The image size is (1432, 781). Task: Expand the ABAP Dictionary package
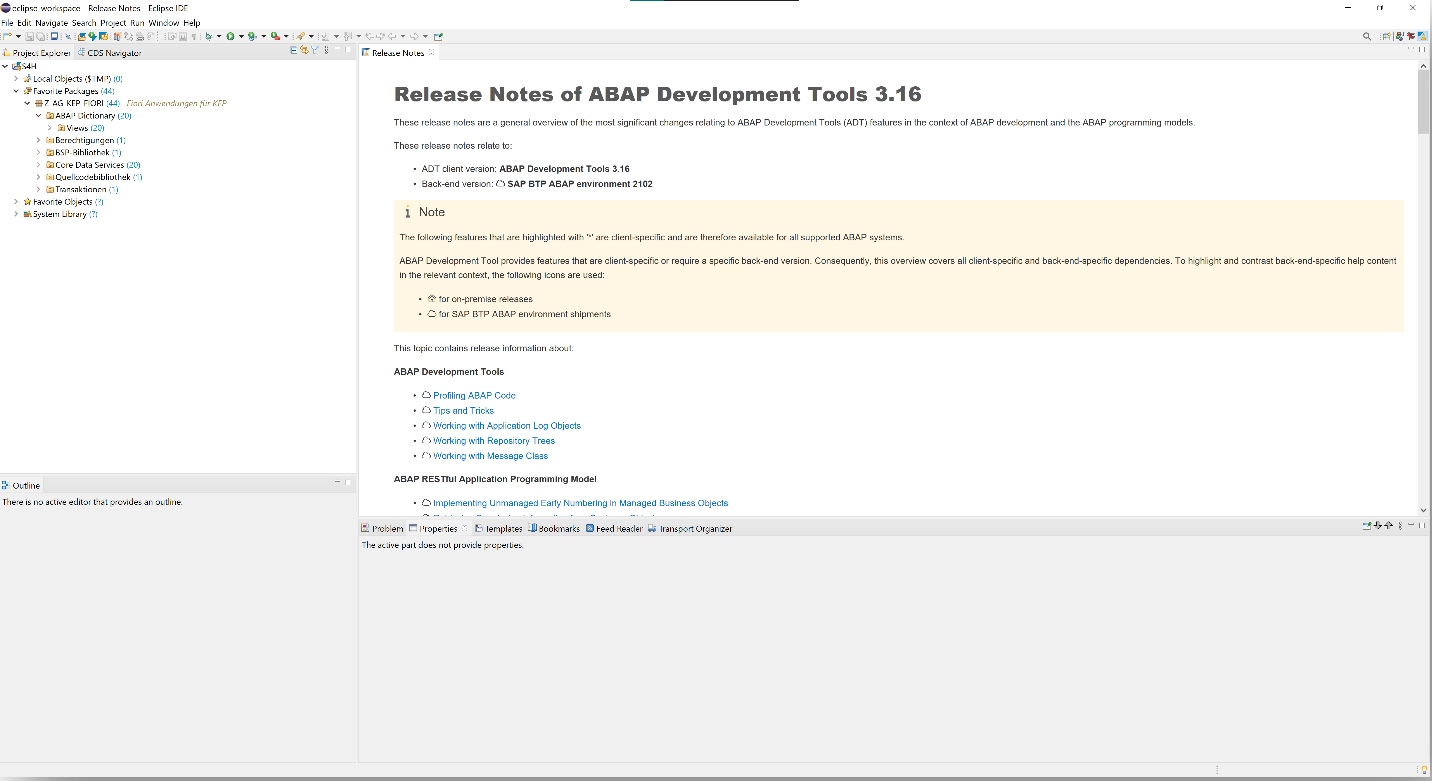[38, 115]
